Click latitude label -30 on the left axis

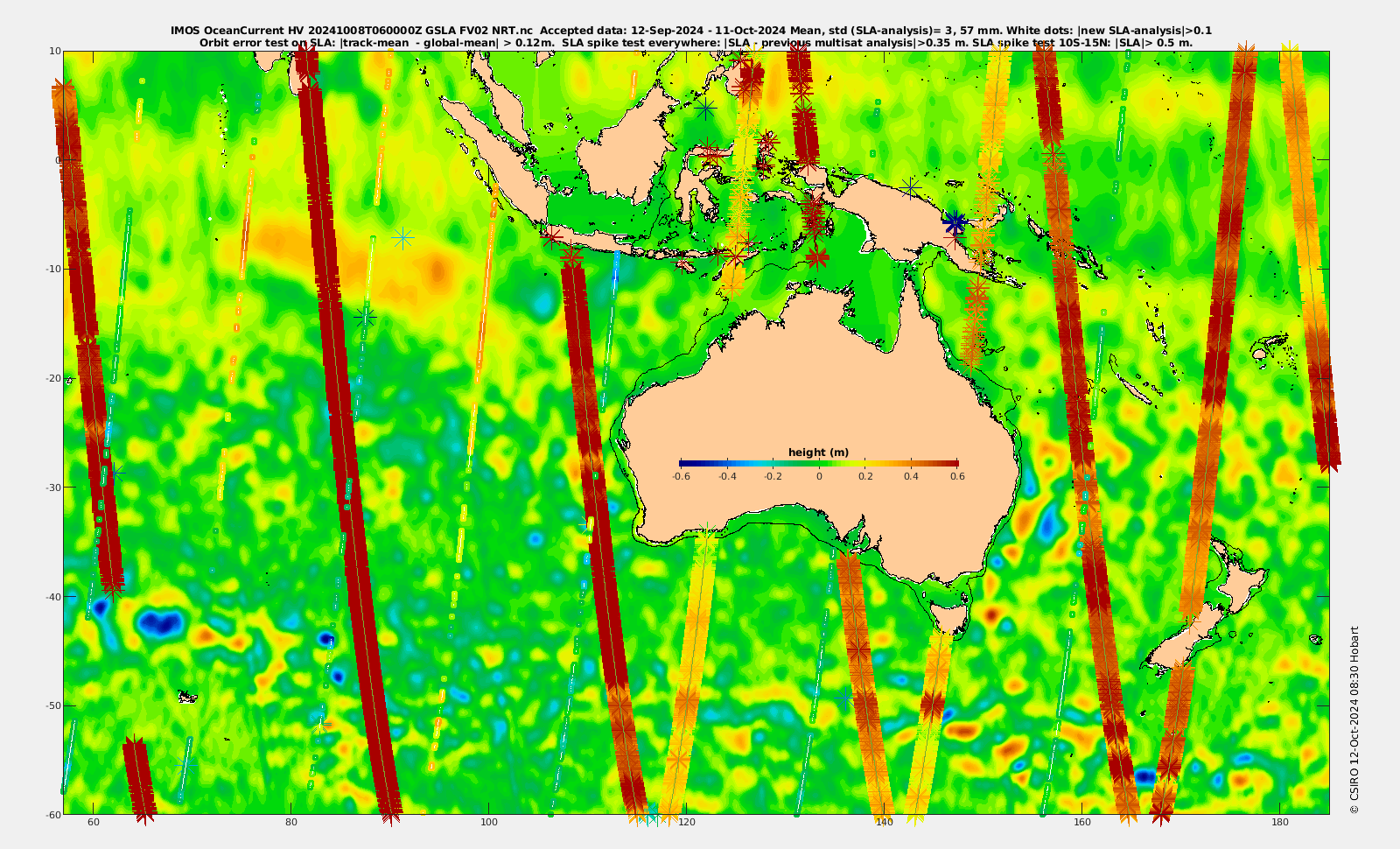(x=52, y=487)
